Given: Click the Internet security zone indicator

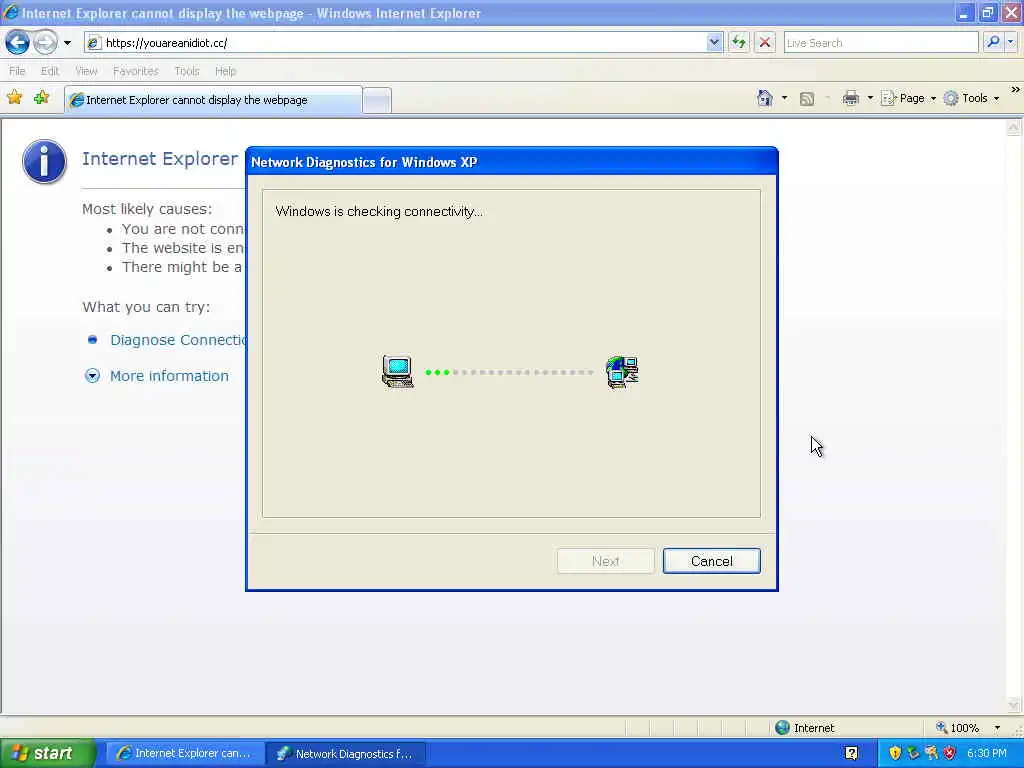Looking at the screenshot, I should pyautogui.click(x=805, y=728).
